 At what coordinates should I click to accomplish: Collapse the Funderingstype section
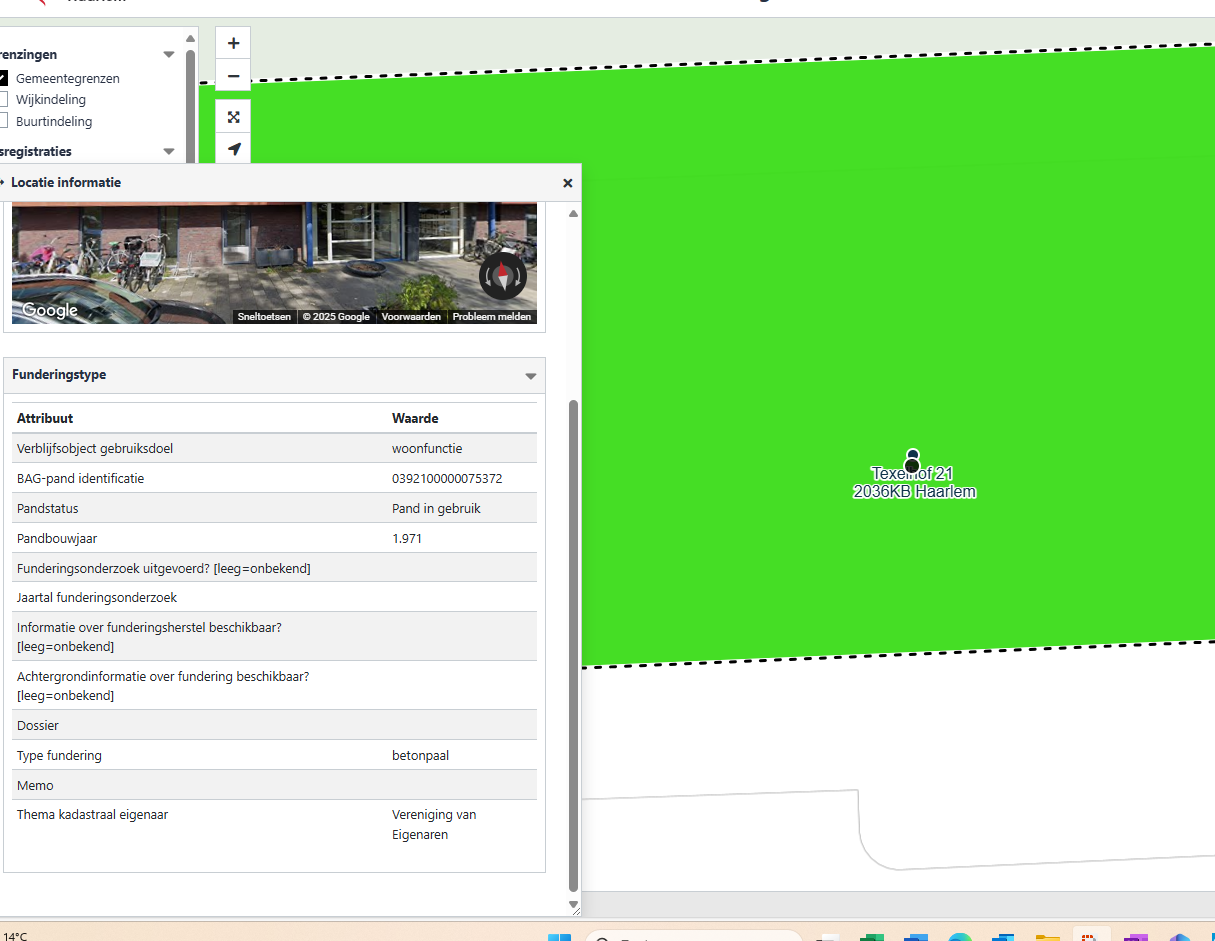coord(531,376)
